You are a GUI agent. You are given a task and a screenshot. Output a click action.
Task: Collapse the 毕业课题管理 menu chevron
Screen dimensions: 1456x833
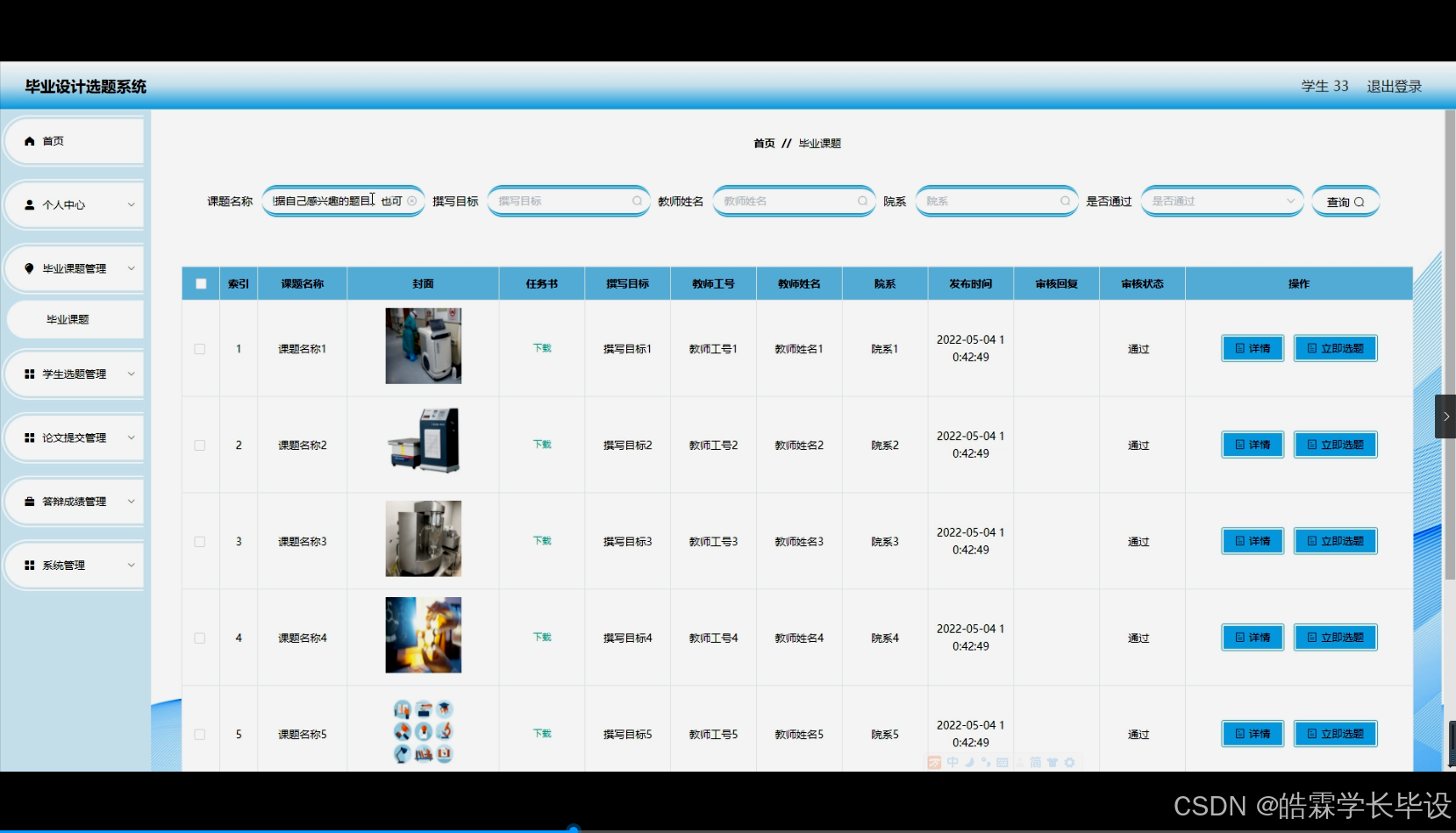132,268
